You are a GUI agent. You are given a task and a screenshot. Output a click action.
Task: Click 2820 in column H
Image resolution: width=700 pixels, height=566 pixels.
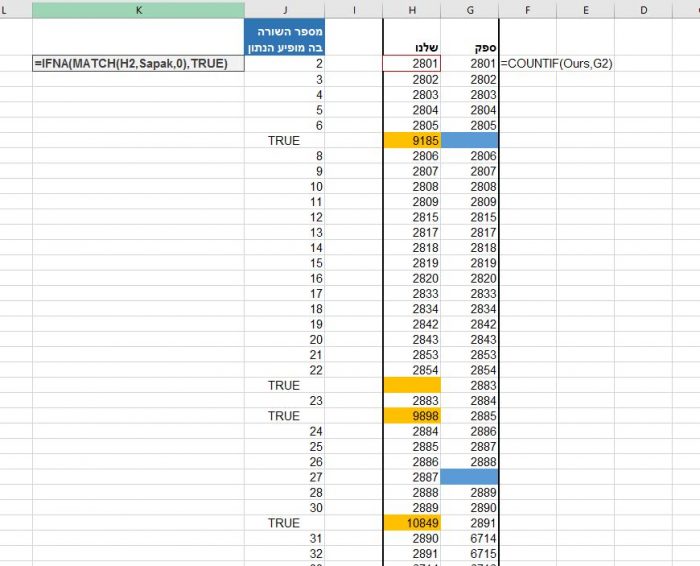point(412,278)
